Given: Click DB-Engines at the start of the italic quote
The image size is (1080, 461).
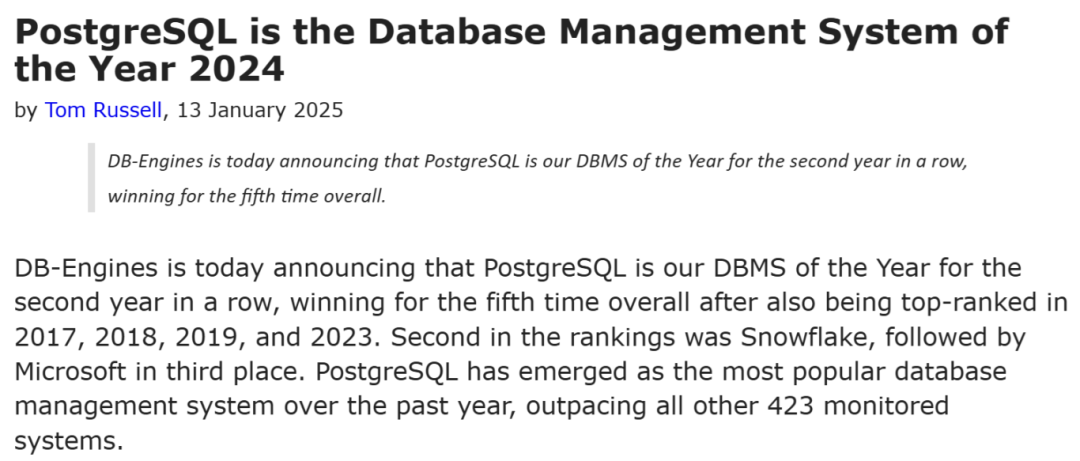Looking at the screenshot, I should click(156, 161).
